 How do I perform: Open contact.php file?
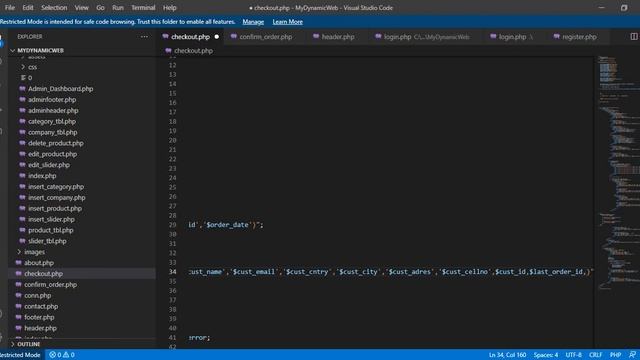click(x=41, y=307)
